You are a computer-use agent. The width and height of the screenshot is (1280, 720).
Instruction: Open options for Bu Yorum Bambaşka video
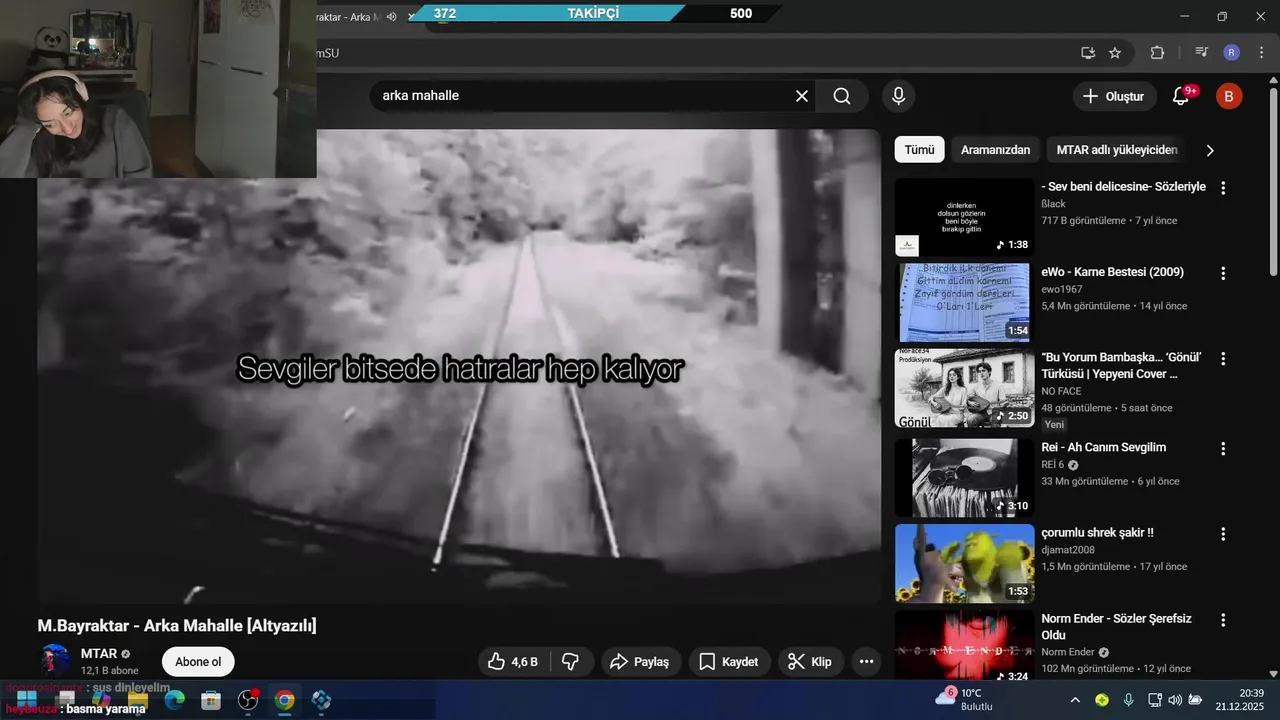coord(1222,359)
